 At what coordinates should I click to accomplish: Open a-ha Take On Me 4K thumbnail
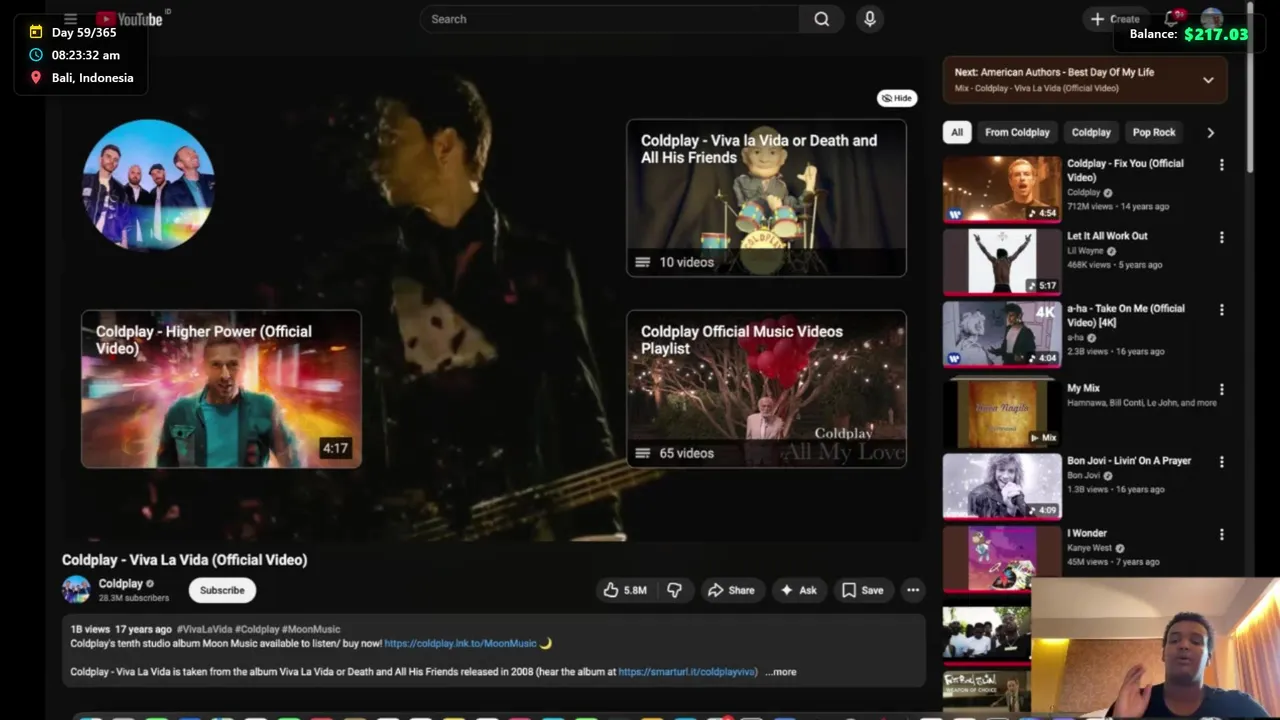click(1002, 334)
